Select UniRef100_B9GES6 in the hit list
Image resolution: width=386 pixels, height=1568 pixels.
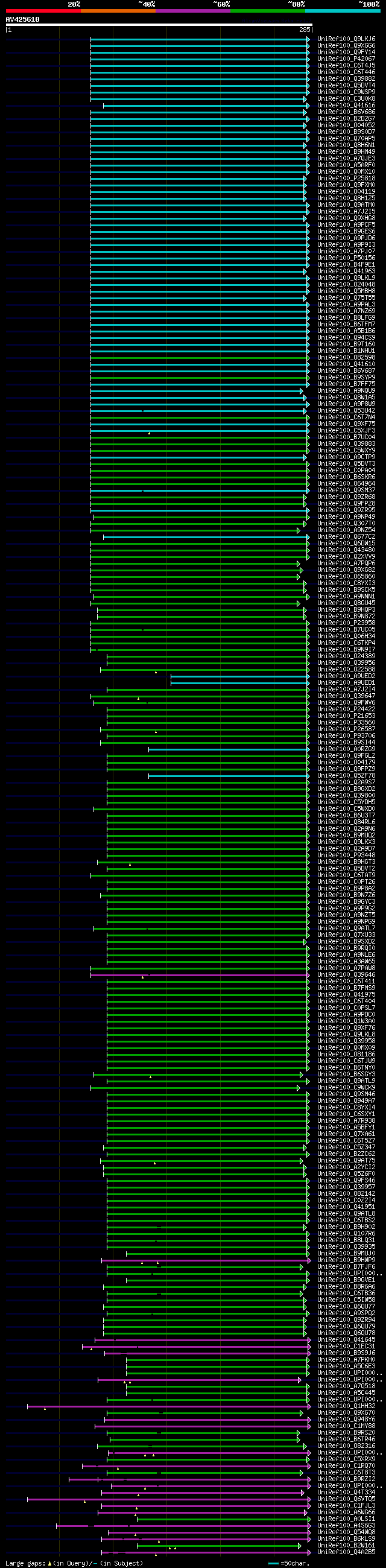pyautogui.click(x=346, y=232)
